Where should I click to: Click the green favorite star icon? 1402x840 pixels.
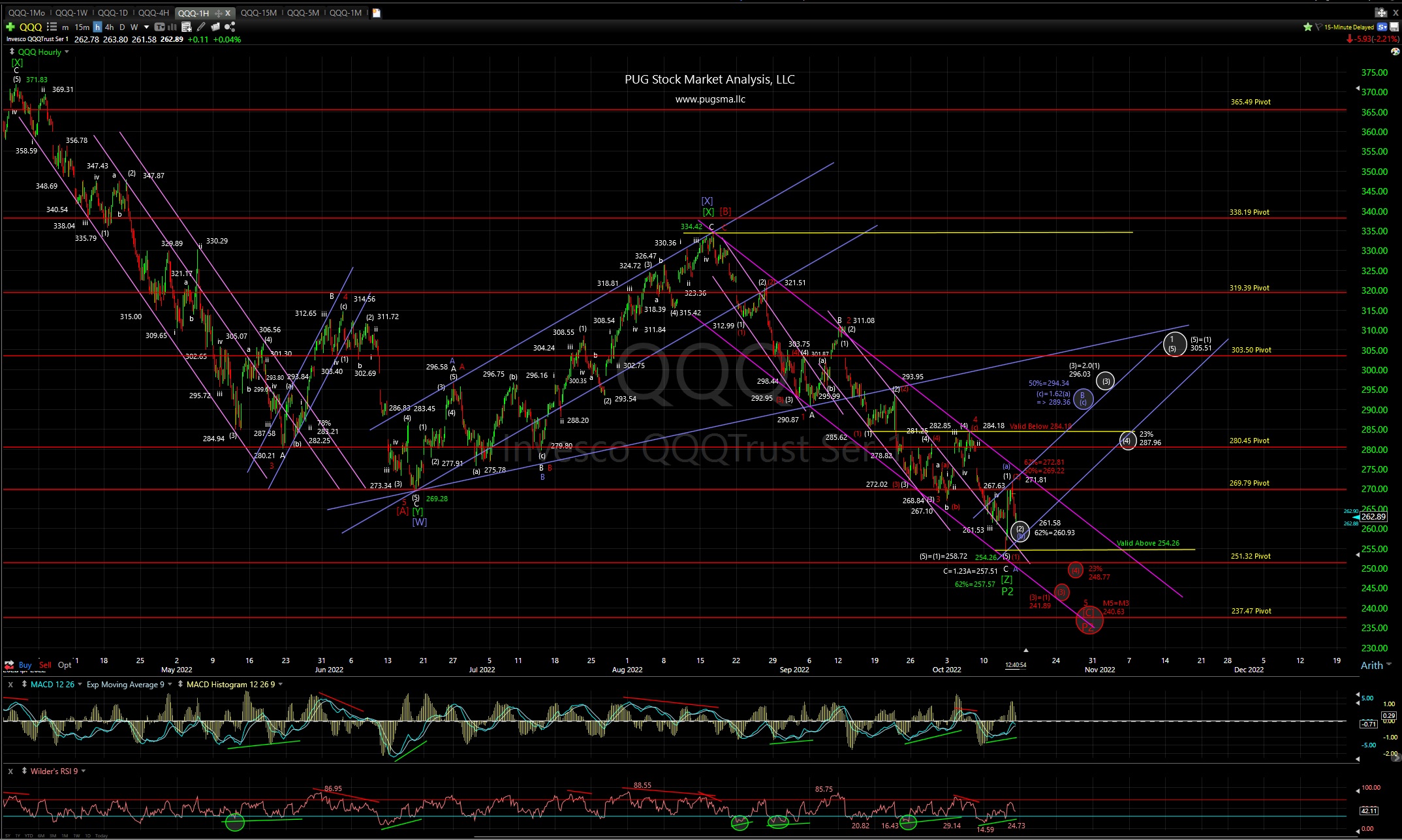1308,27
